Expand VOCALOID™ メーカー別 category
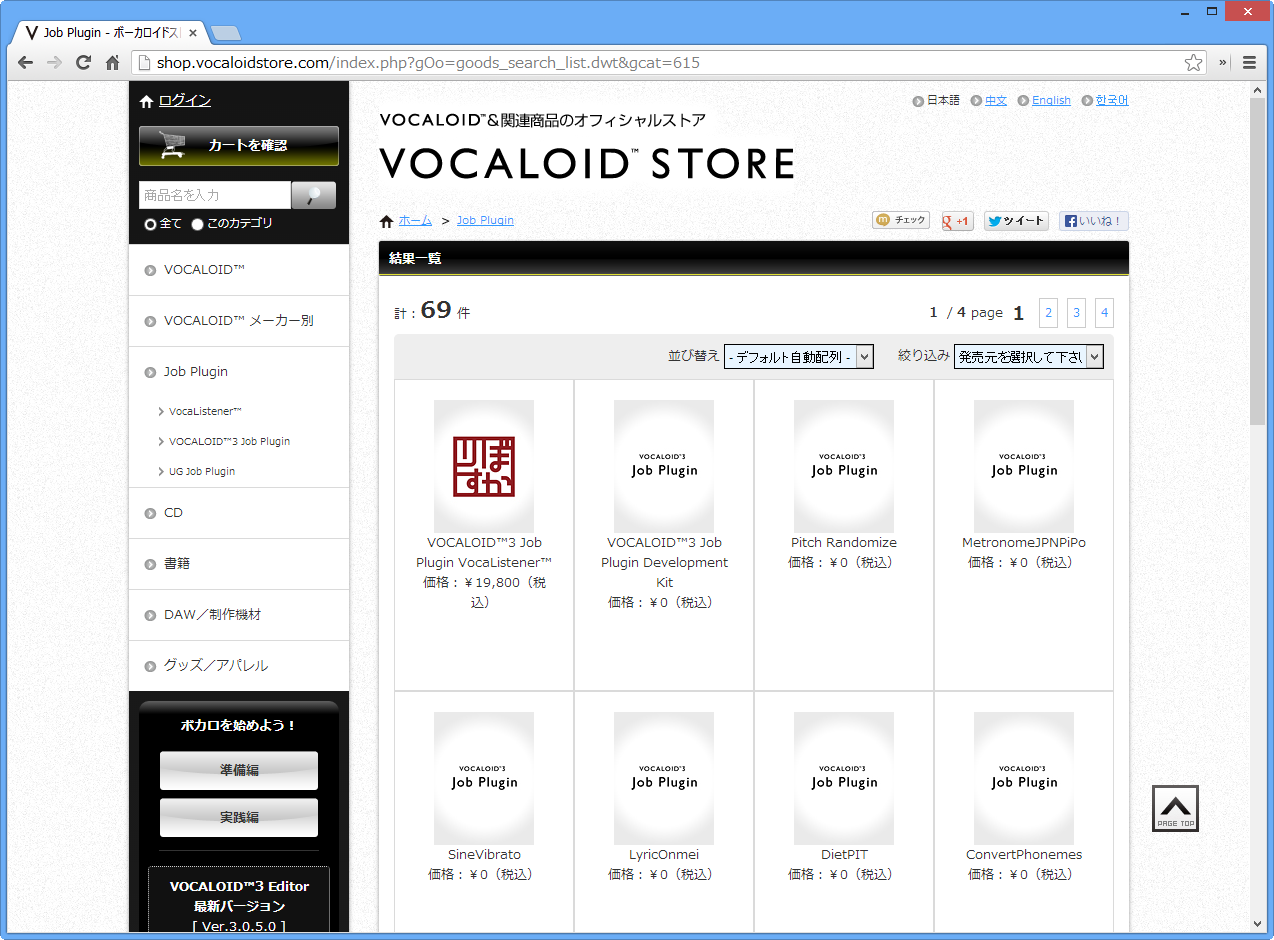 pos(239,321)
